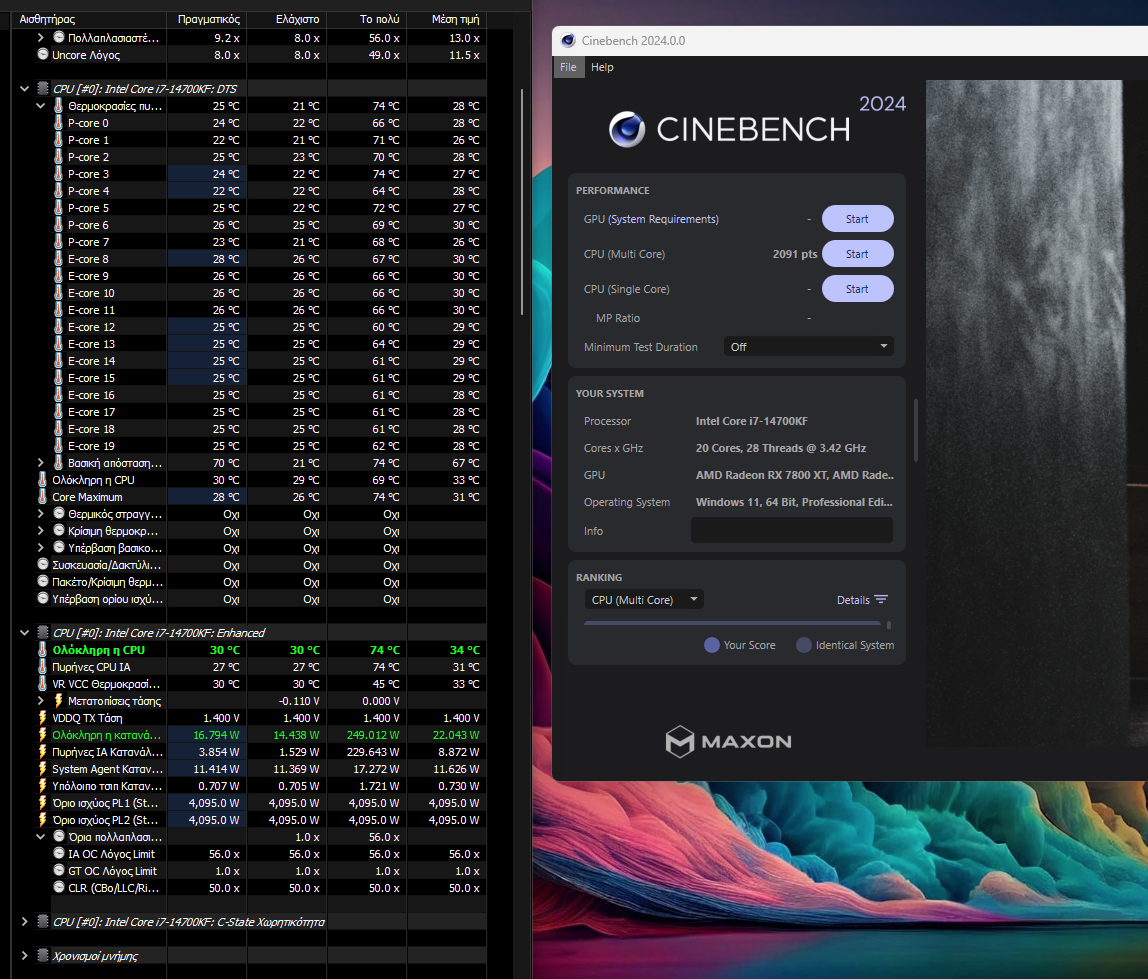
Task: Click the sensor list vertical scrollbar
Action: [x=522, y=201]
